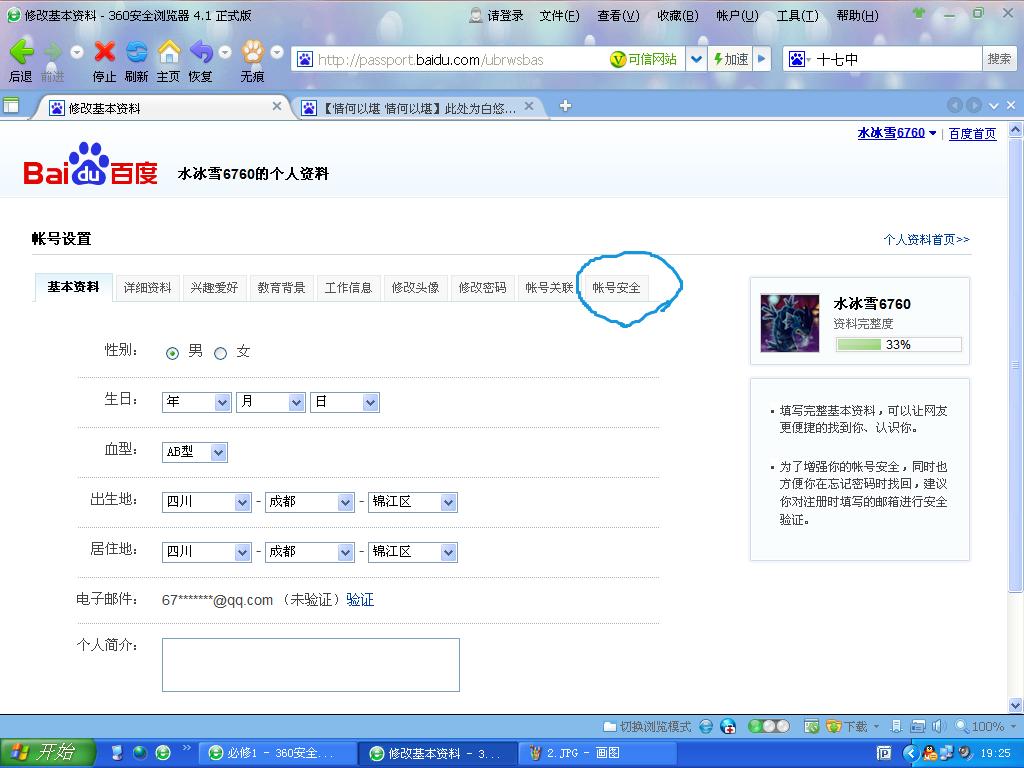Click the shirt skin icon in title bar
Image resolution: width=1024 pixels, height=768 pixels.
[920, 13]
